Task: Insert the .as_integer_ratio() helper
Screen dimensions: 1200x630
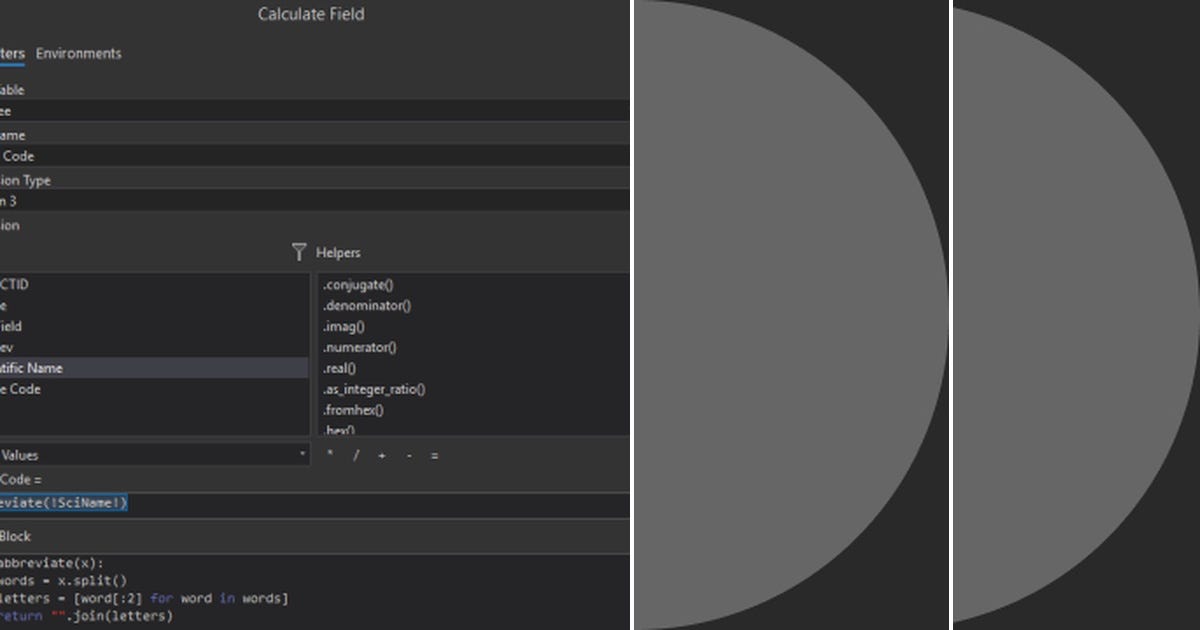Action: pyautogui.click(x=374, y=389)
